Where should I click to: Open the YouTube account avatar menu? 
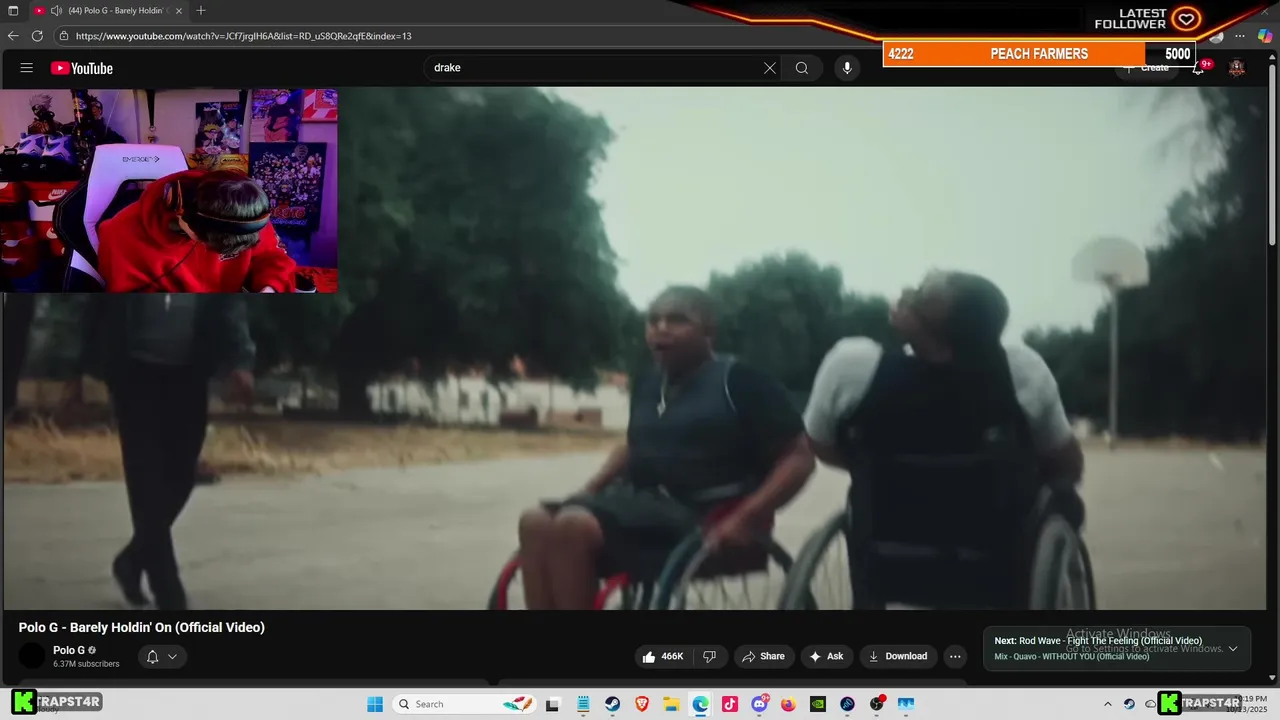[x=1237, y=68]
